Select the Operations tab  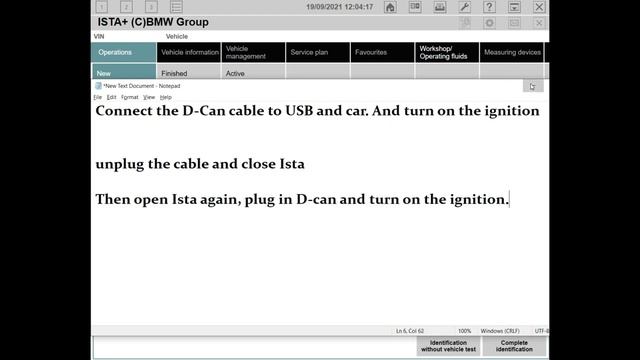click(x=124, y=52)
